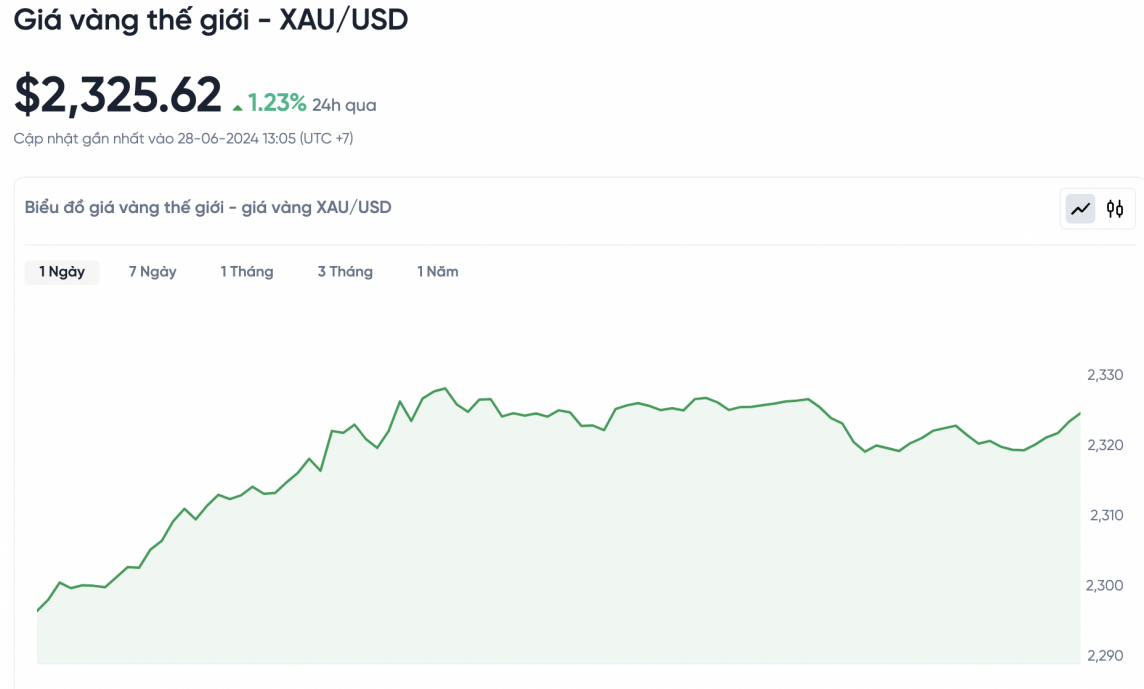
Task: Click the 2,320 axis label
Action: click(x=1105, y=445)
